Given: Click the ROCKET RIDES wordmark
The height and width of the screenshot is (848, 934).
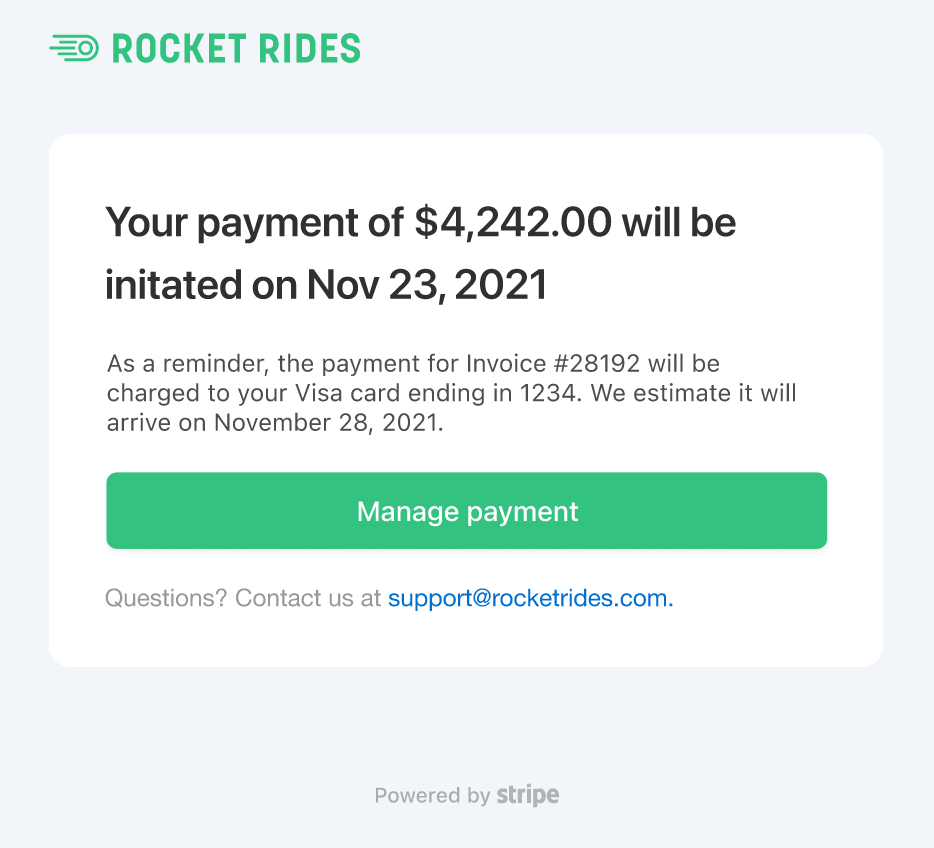Looking at the screenshot, I should (236, 48).
